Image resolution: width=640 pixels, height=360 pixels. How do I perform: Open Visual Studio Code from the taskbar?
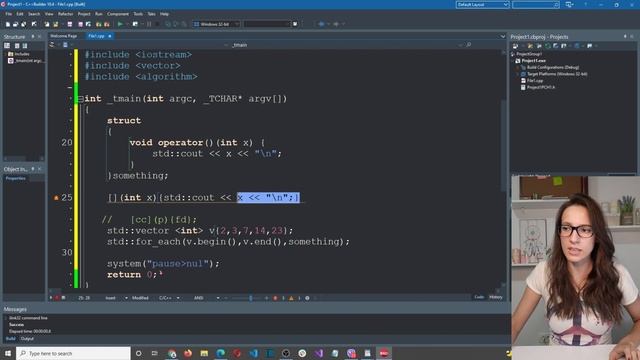(253, 353)
